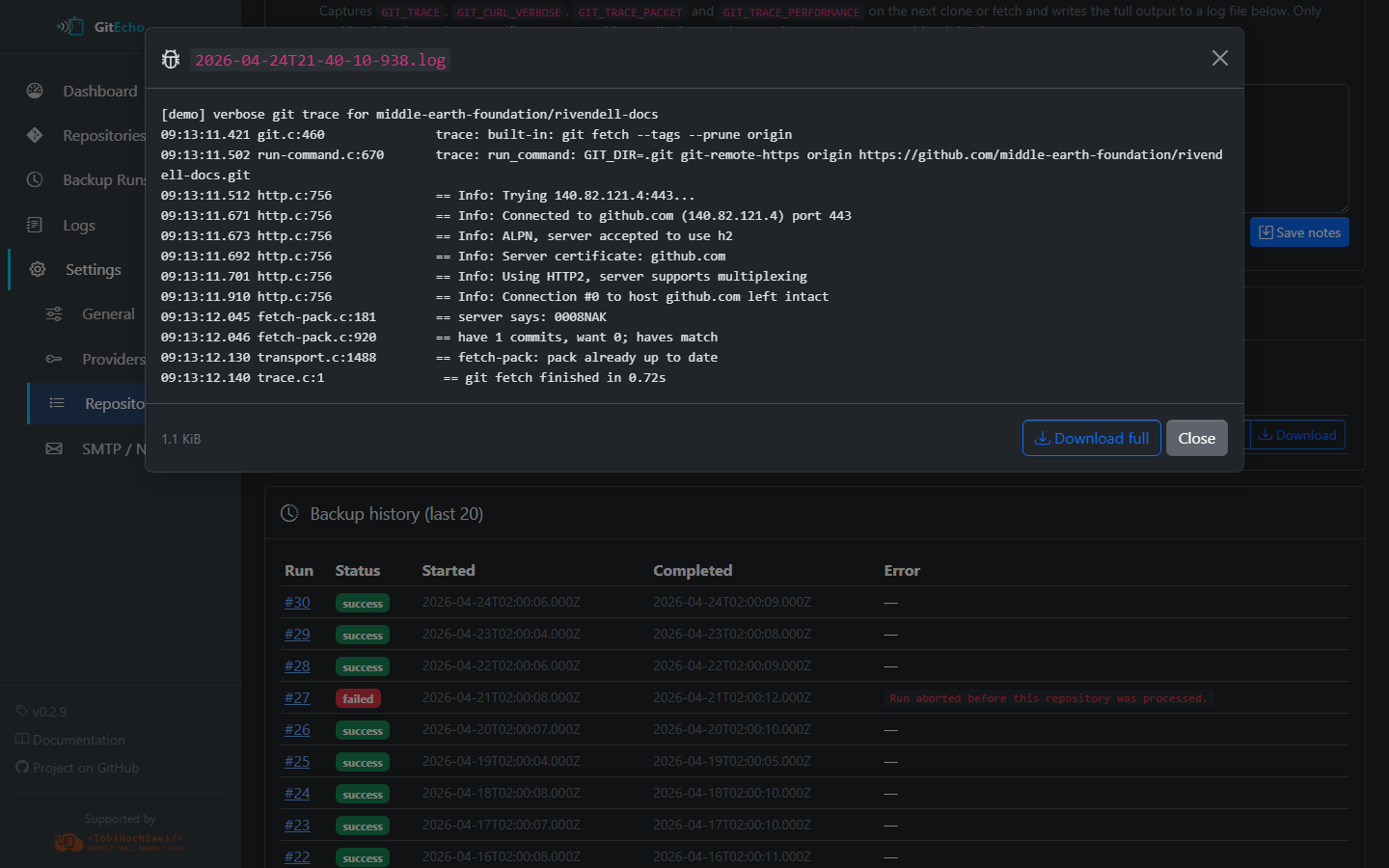
Task: Click the Logs document icon in sidebar
Action: point(35,225)
